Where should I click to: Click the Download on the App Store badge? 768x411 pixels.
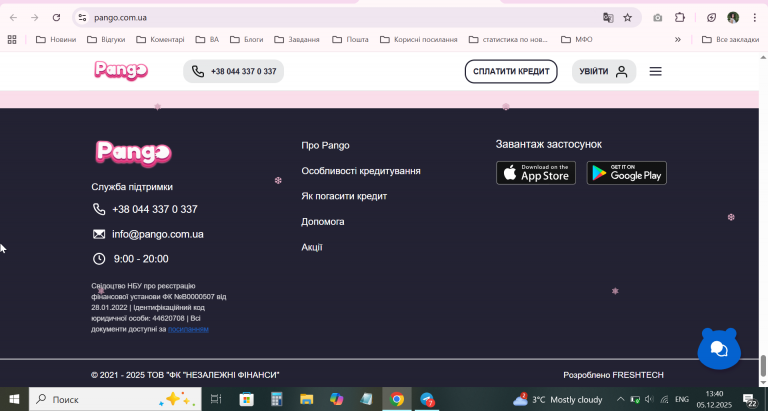(x=536, y=173)
